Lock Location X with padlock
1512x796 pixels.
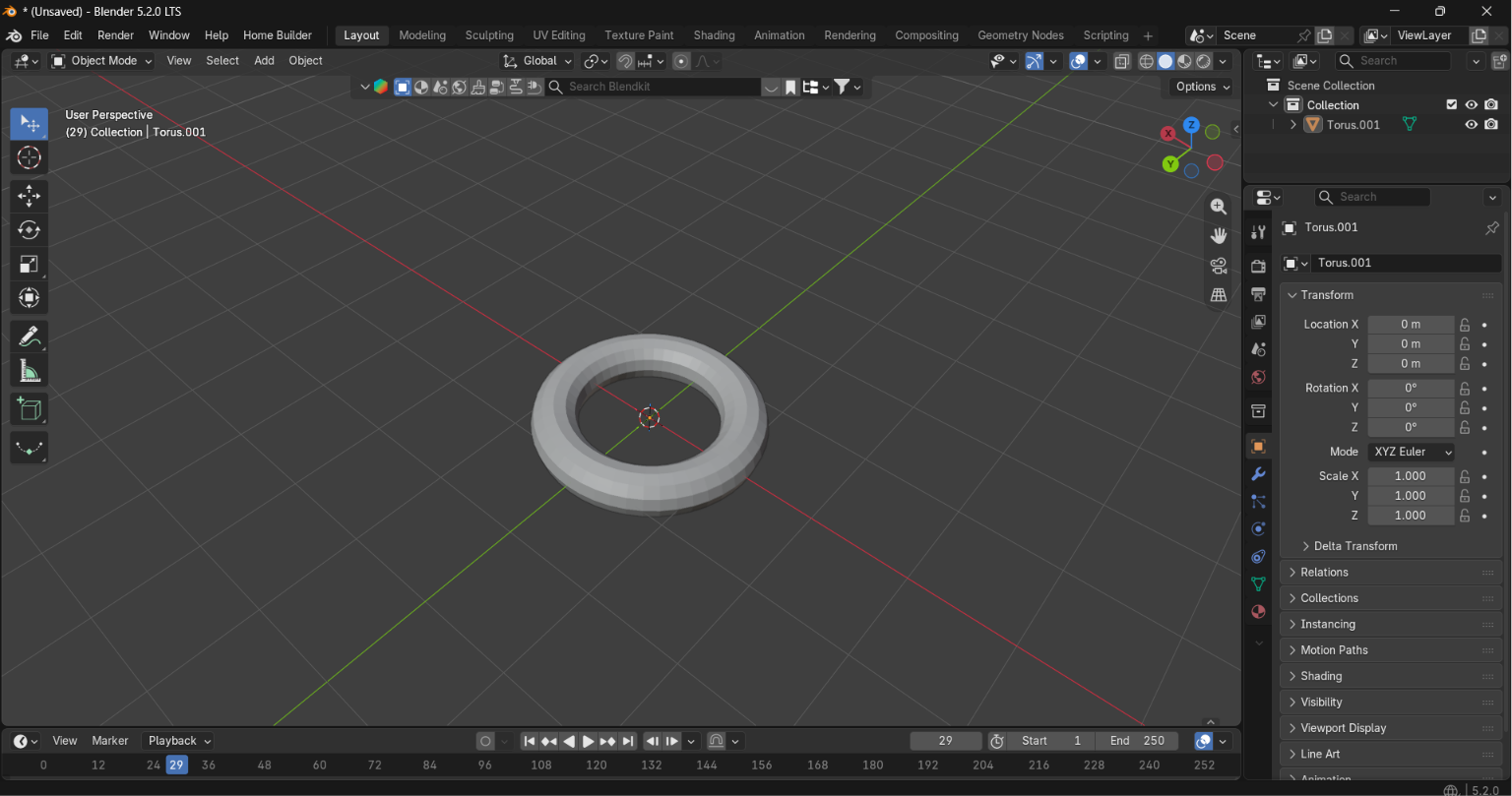1465,325
